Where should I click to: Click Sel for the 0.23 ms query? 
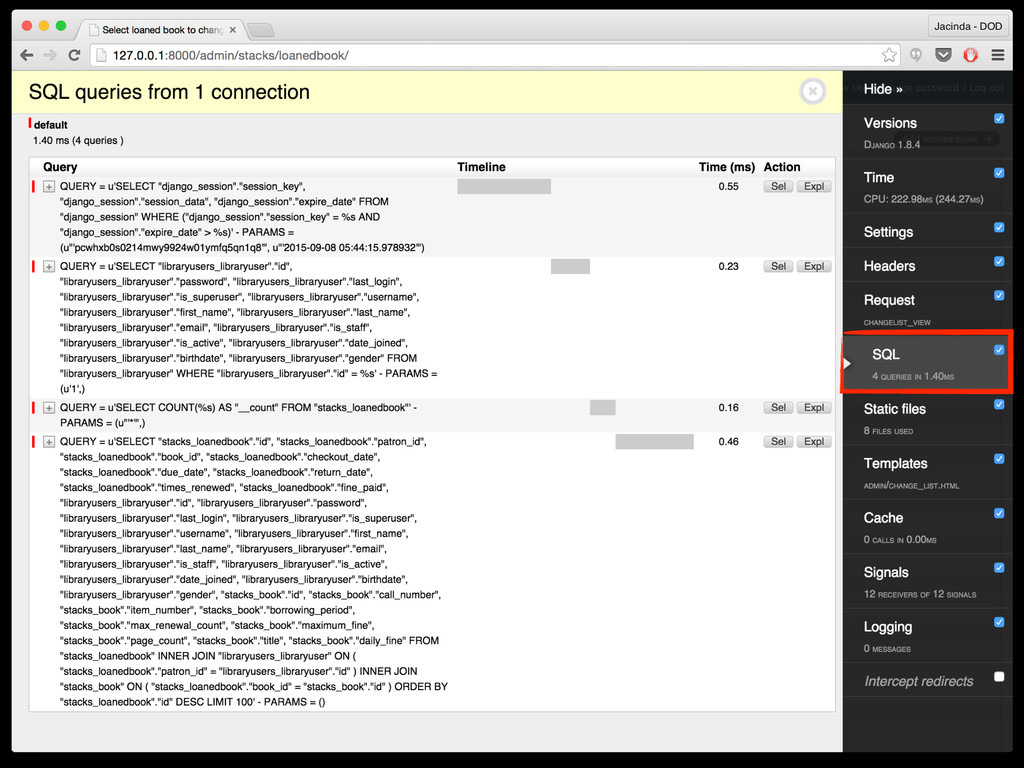click(778, 266)
